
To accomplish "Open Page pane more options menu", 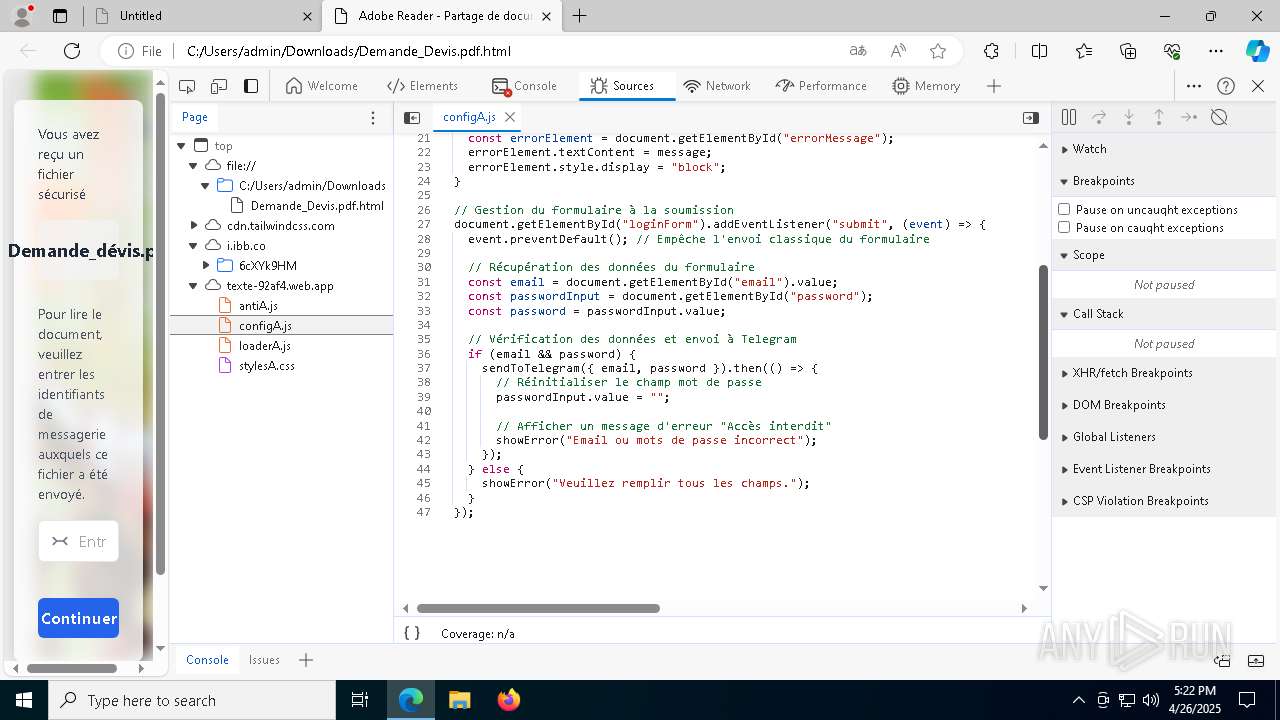I will (x=373, y=117).
